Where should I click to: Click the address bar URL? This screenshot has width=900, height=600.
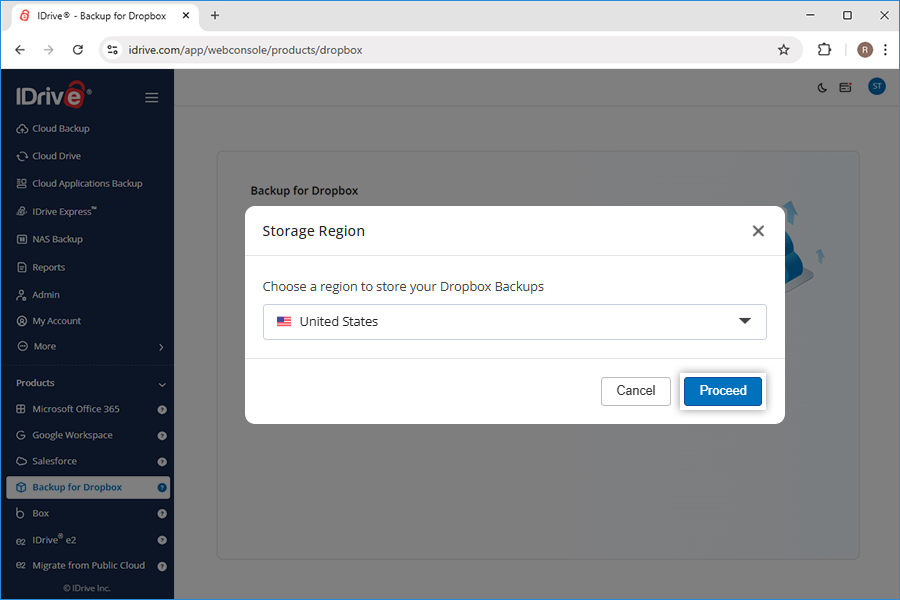245,50
